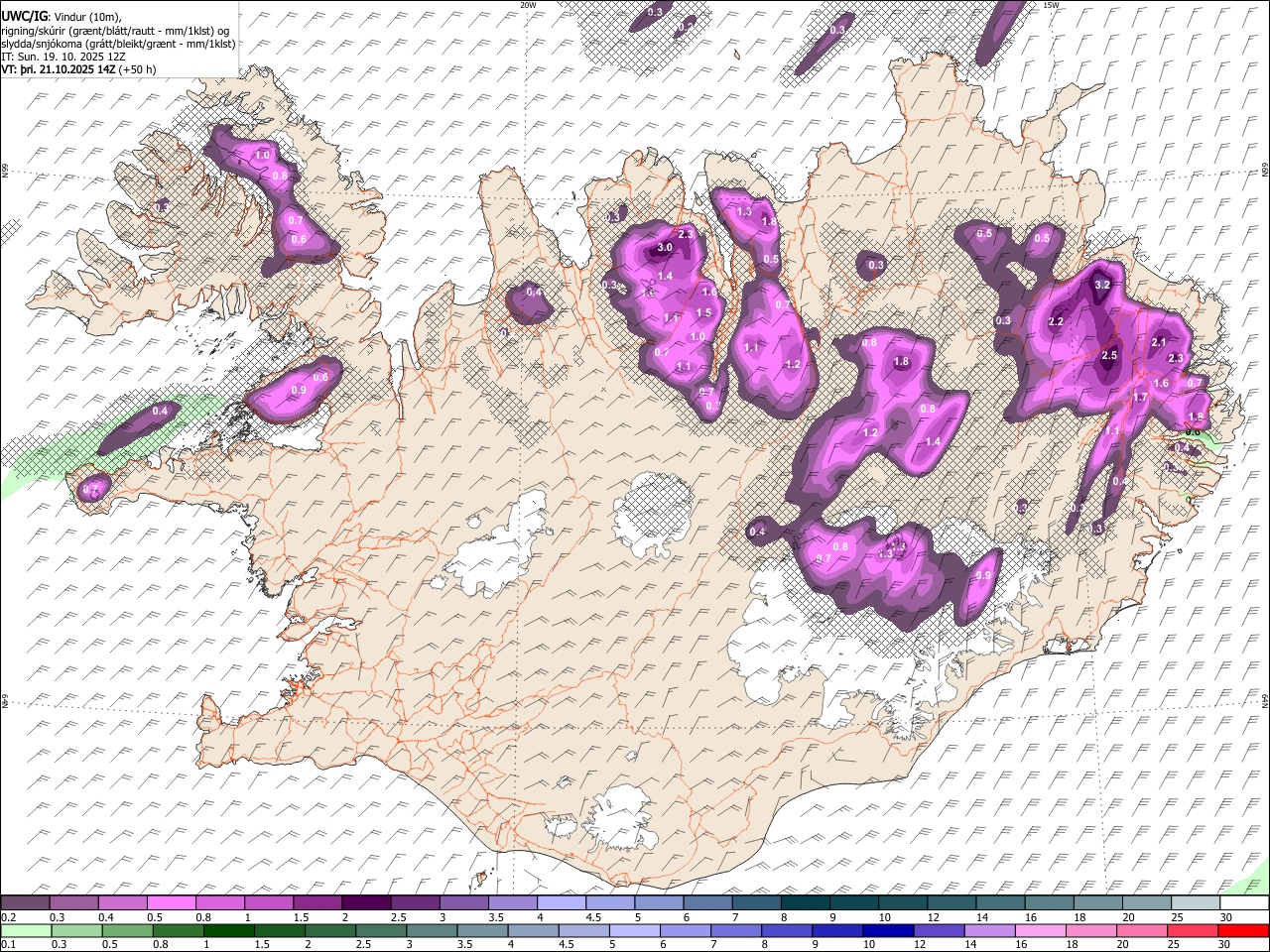Click the '0.1' label in lower legend
The width and height of the screenshot is (1270, 952).
[8, 945]
